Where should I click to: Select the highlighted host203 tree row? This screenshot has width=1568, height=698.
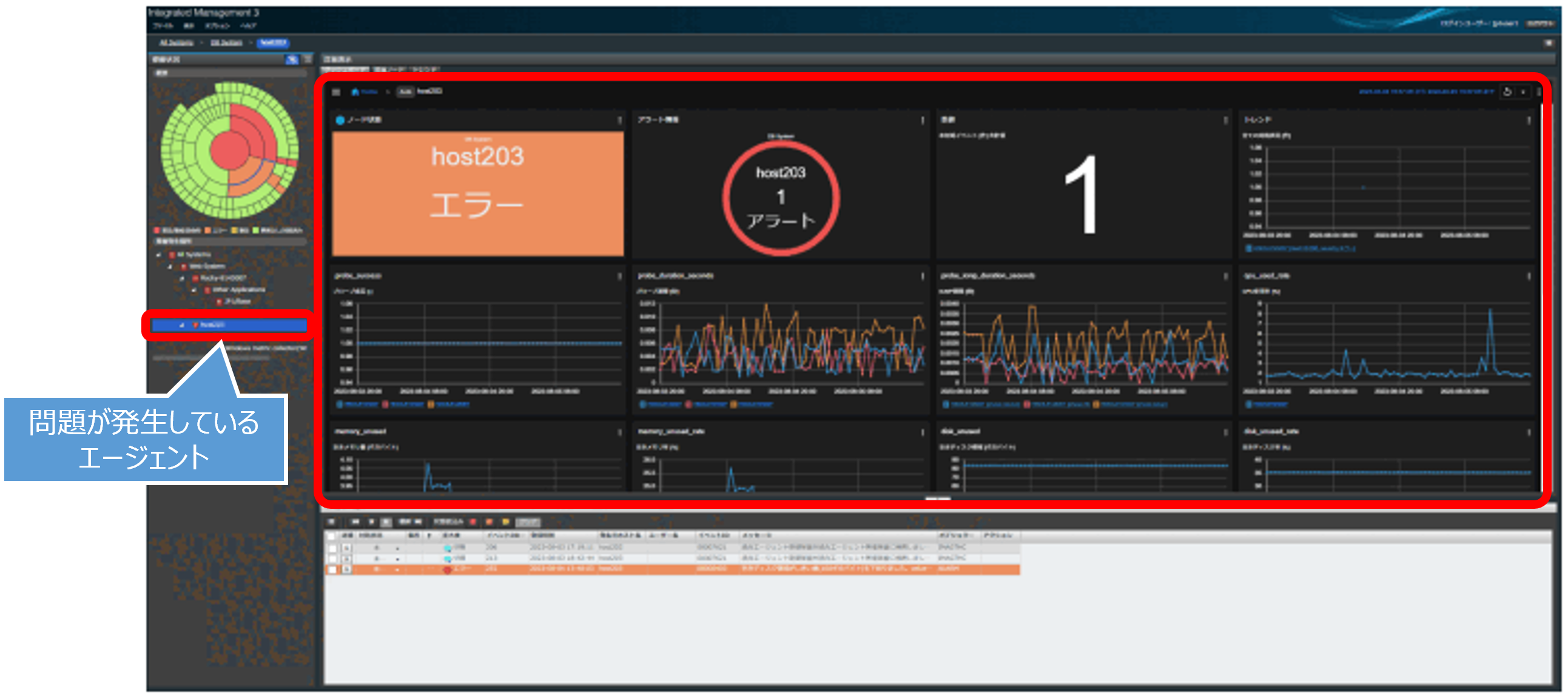click(x=229, y=325)
